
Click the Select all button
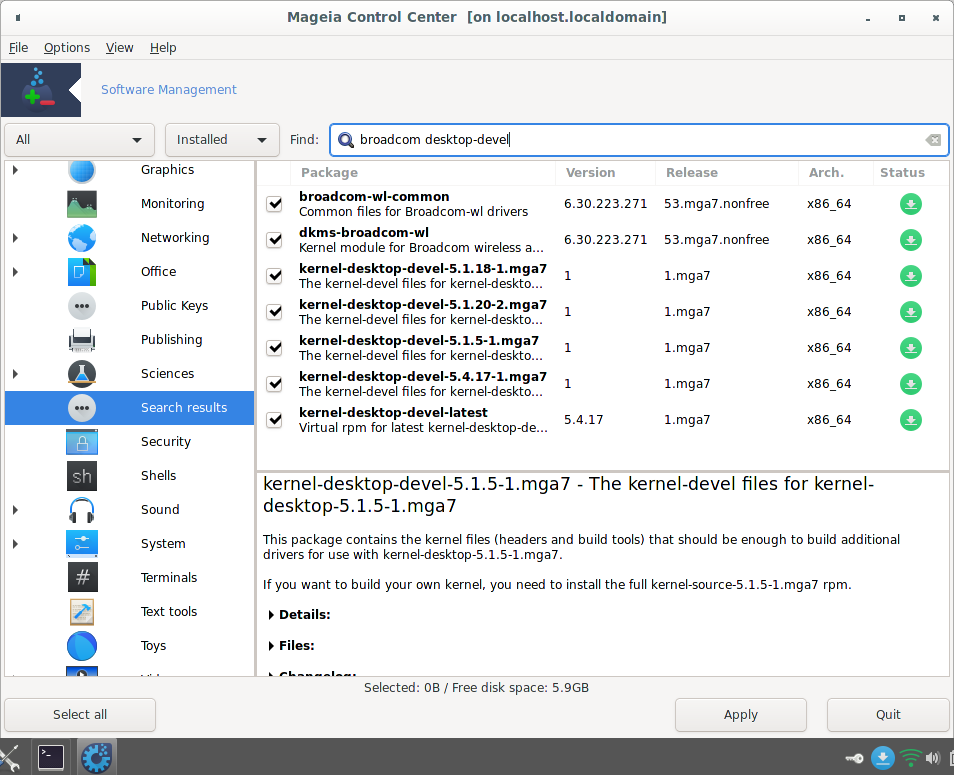click(80, 715)
